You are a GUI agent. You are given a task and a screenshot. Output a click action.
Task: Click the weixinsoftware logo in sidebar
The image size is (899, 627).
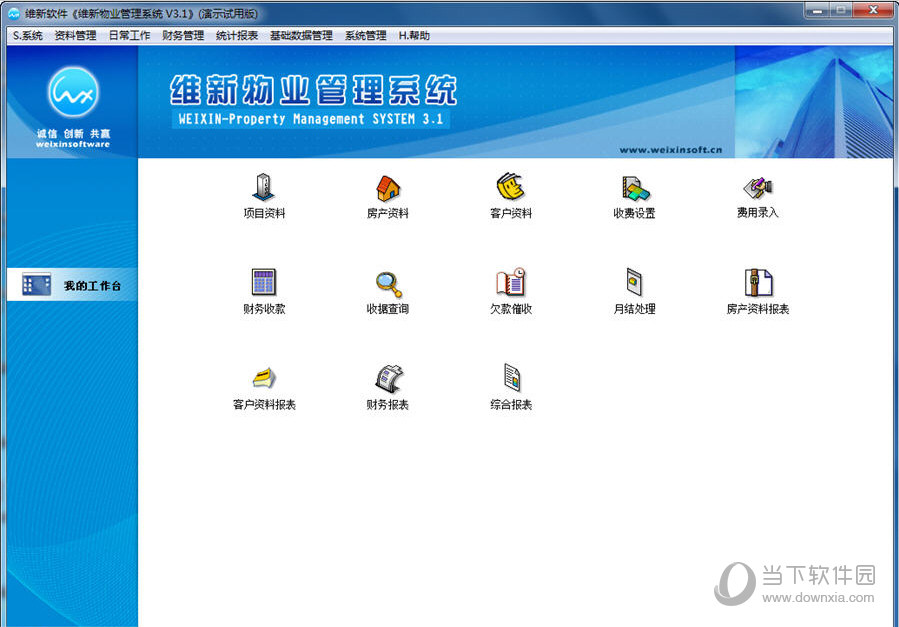coord(73,92)
